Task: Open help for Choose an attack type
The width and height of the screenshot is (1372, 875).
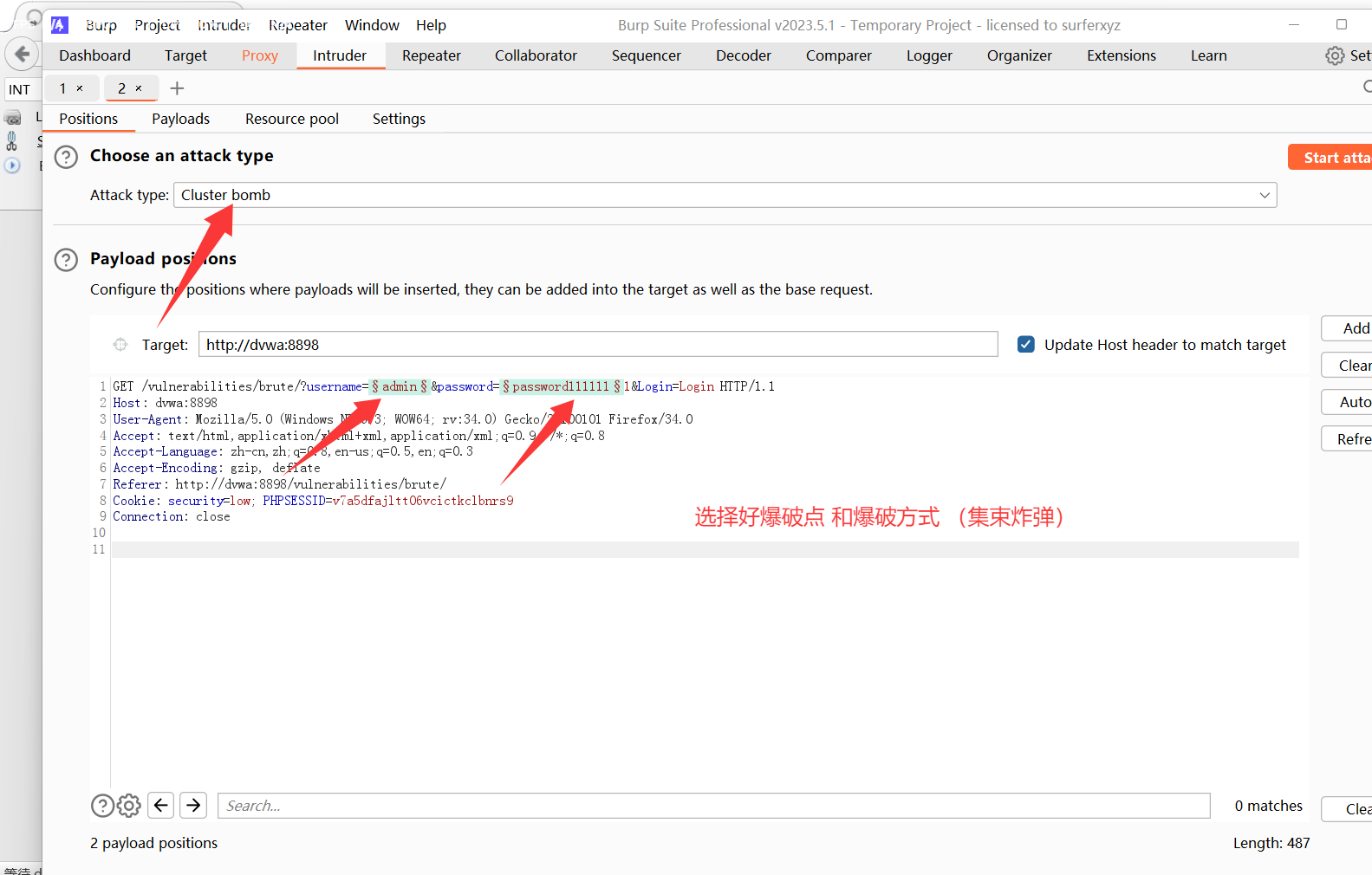Action: [x=66, y=157]
